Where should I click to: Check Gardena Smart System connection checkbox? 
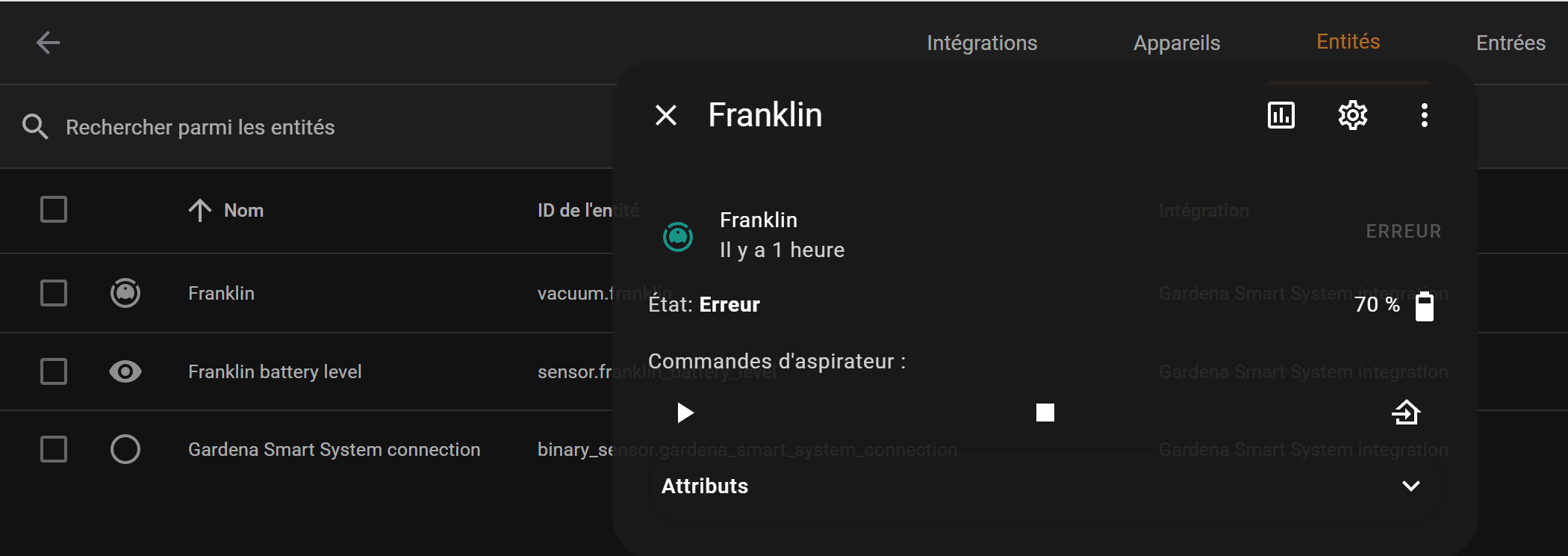pos(54,449)
